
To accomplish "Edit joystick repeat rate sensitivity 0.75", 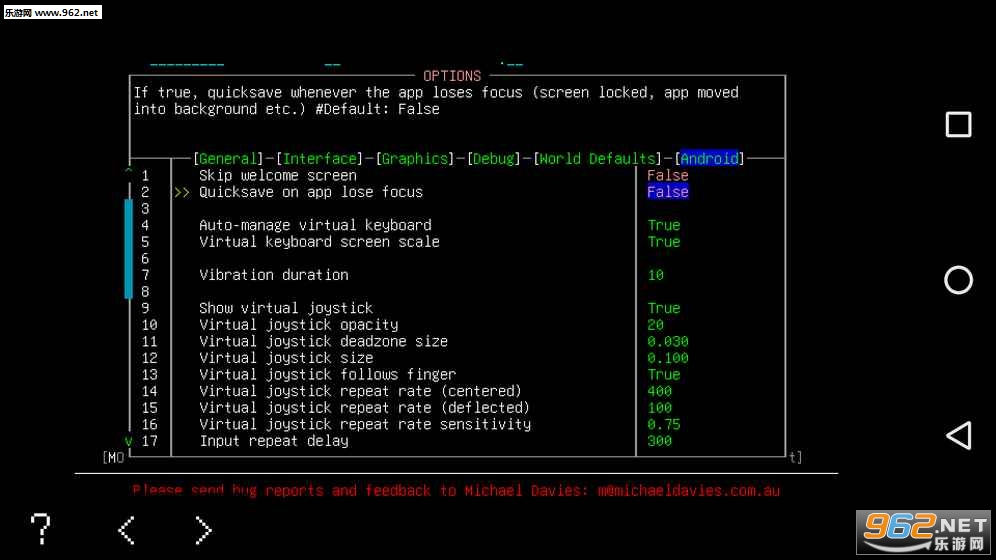I will (663, 424).
